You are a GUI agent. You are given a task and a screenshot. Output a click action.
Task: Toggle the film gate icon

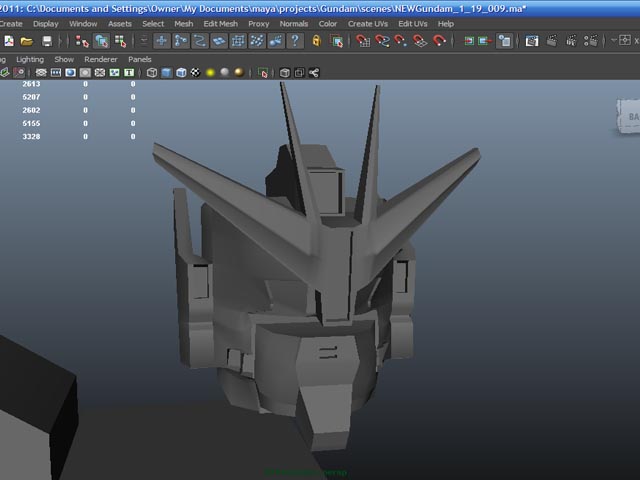click(56, 73)
